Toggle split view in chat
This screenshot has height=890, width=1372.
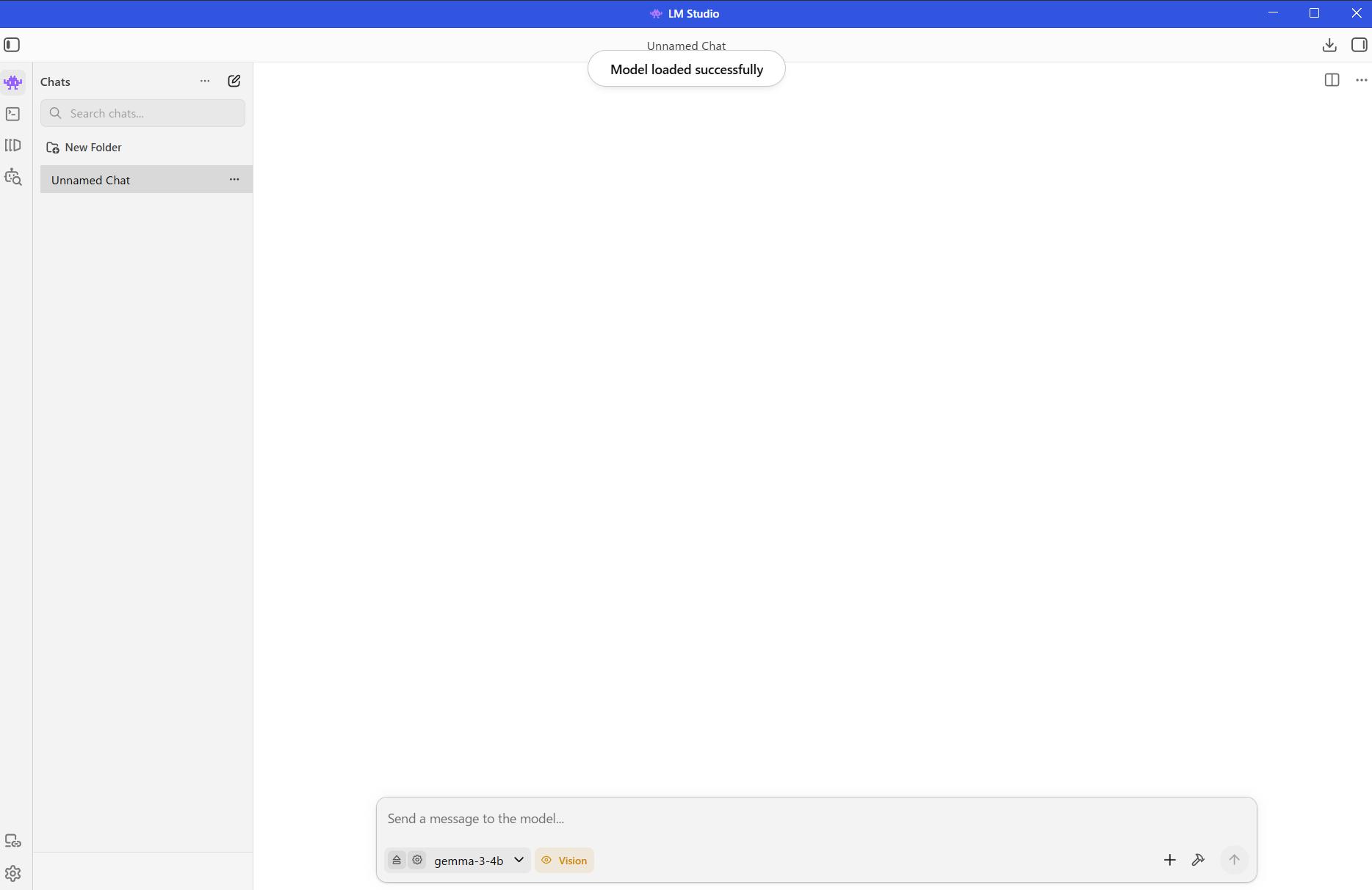click(1332, 80)
